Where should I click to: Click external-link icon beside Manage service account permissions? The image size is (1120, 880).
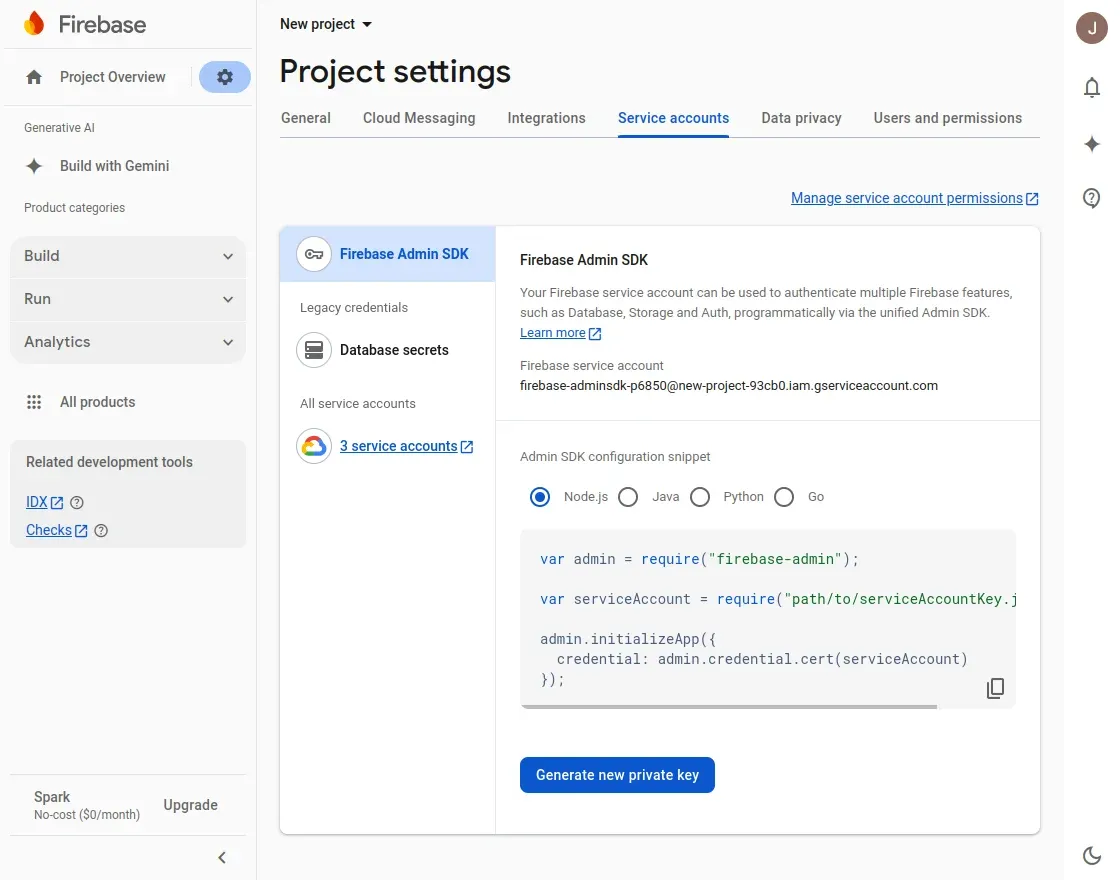(x=1032, y=199)
